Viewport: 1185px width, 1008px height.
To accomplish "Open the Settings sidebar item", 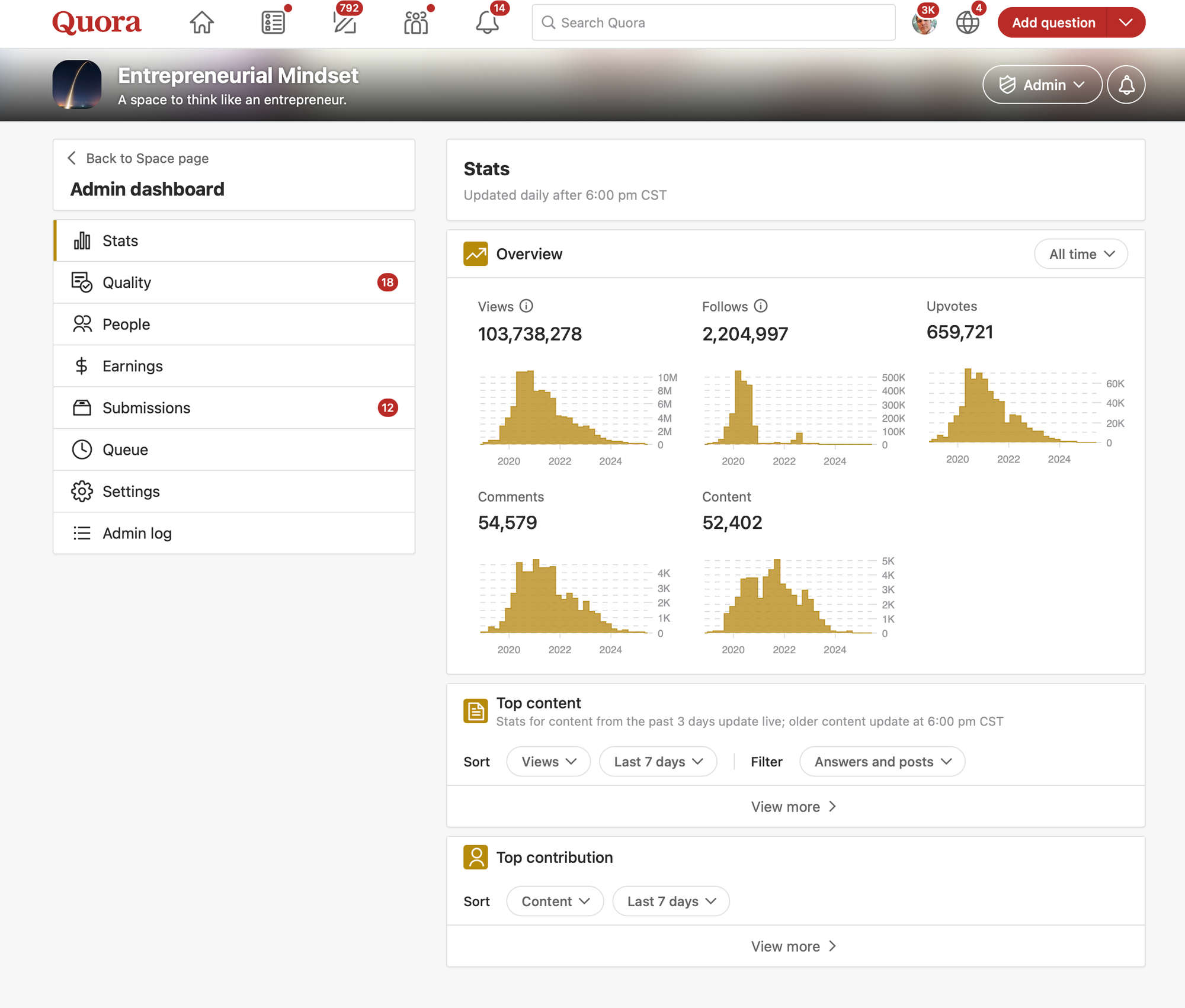I will pos(234,492).
